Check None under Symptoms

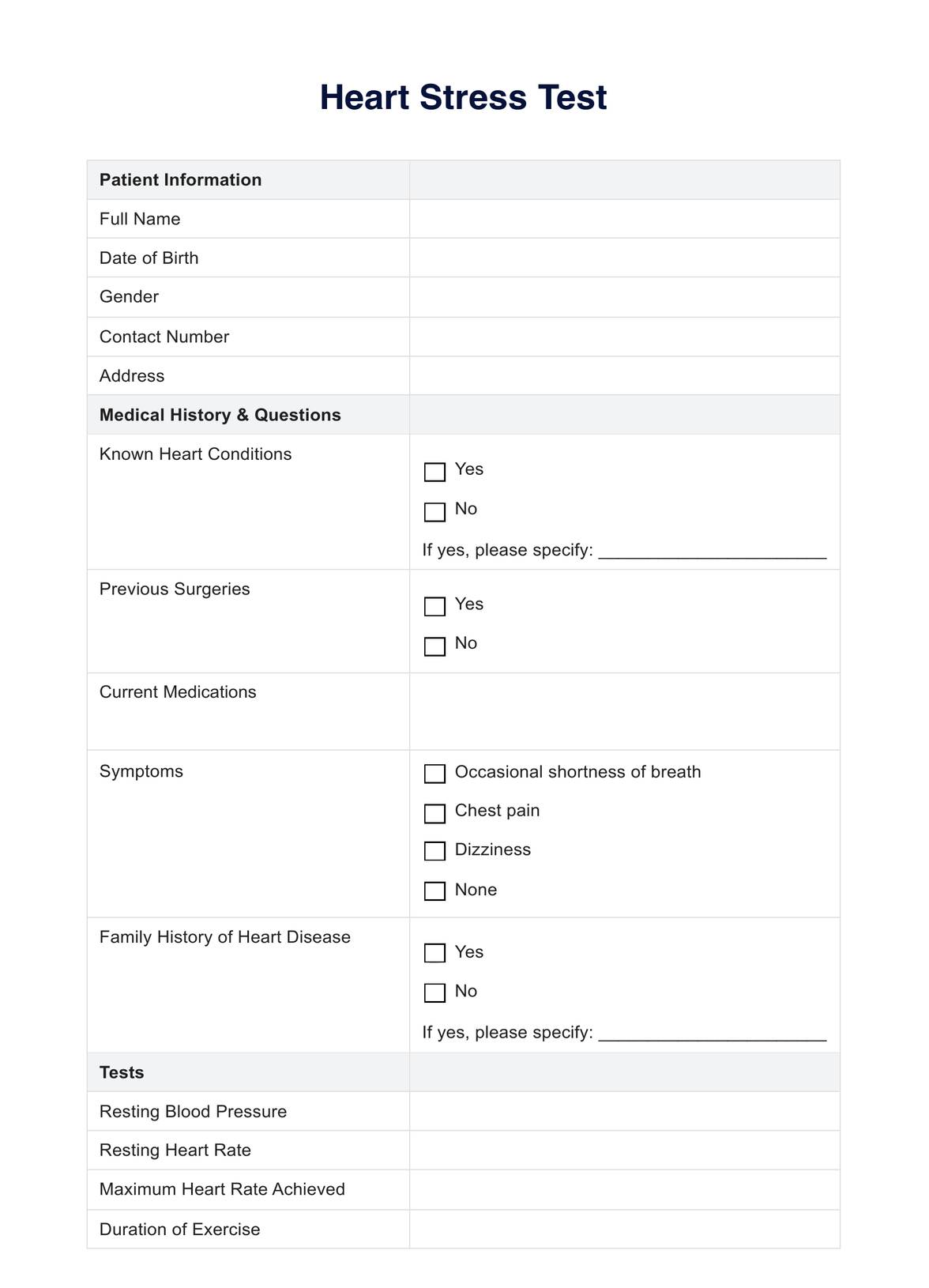pyautogui.click(x=434, y=891)
